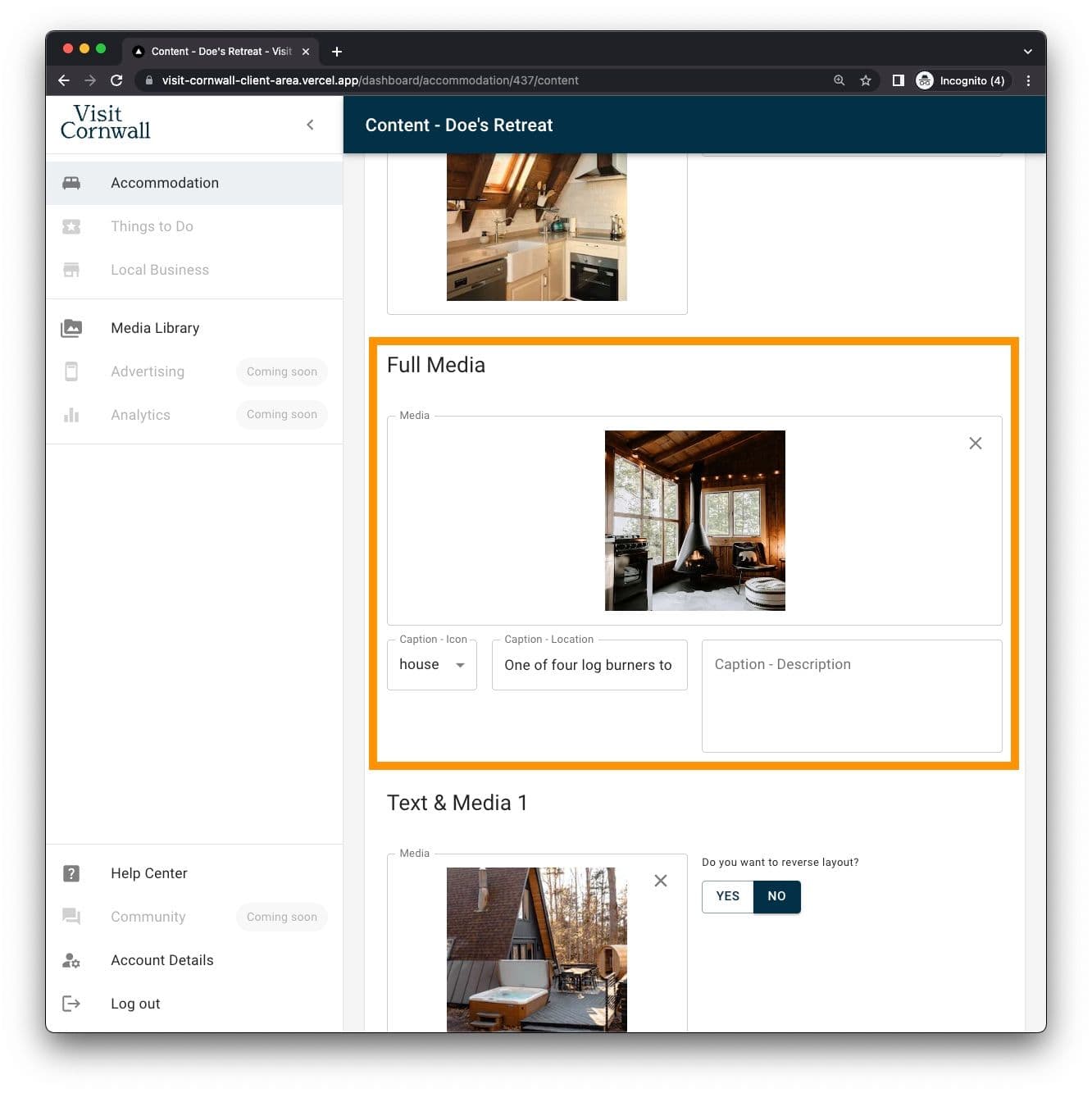The width and height of the screenshot is (1092, 1093).
Task: Open the Things to Do section
Action: click(x=152, y=226)
